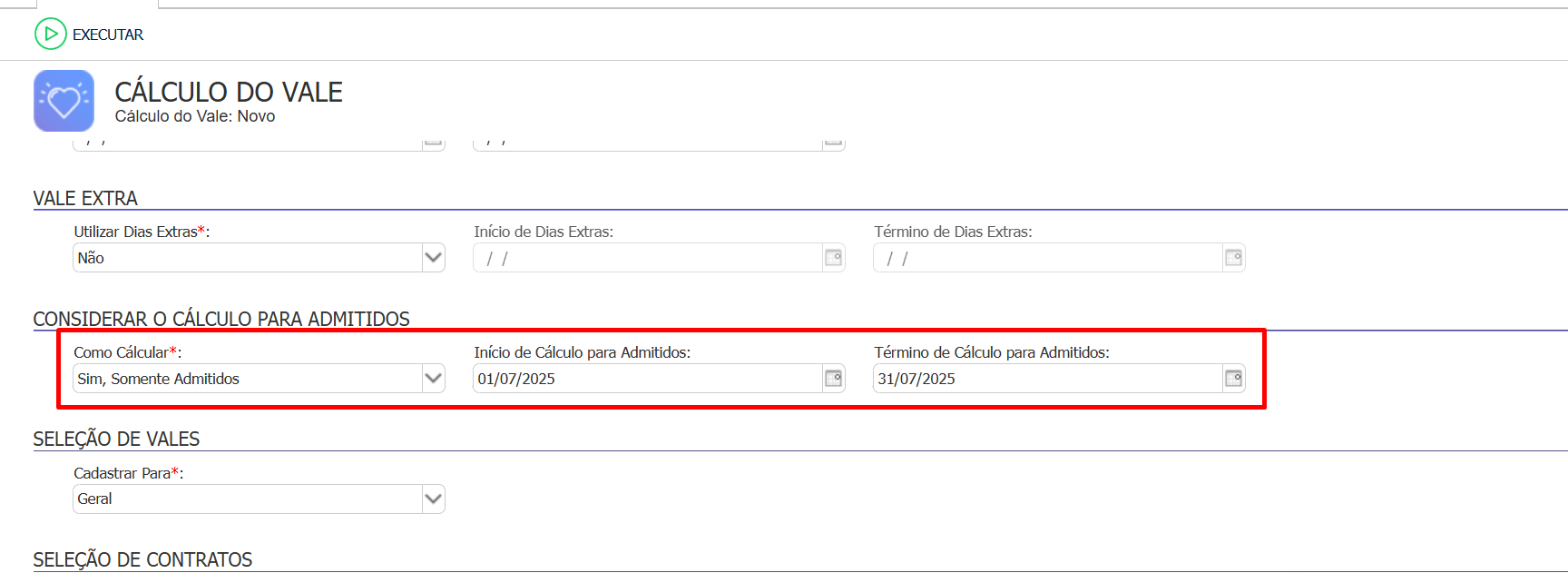The width and height of the screenshot is (1568, 573).
Task: Click the 'Geral' combo box value
Action: click(245, 499)
